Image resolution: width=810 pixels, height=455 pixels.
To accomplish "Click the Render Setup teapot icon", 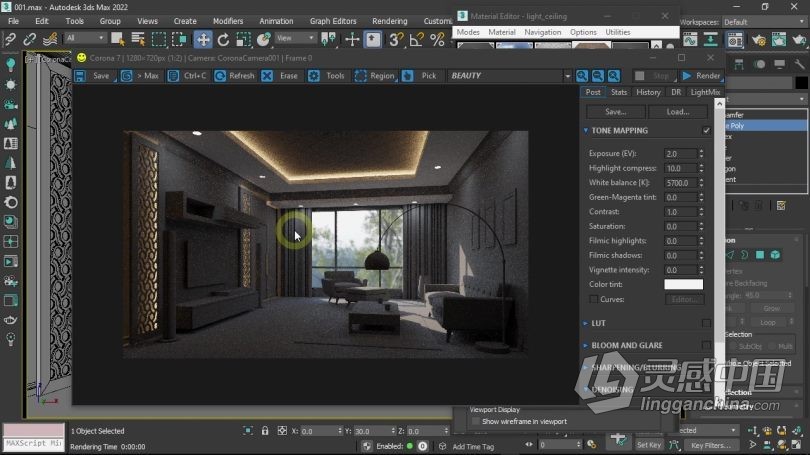I will click(x=758, y=40).
